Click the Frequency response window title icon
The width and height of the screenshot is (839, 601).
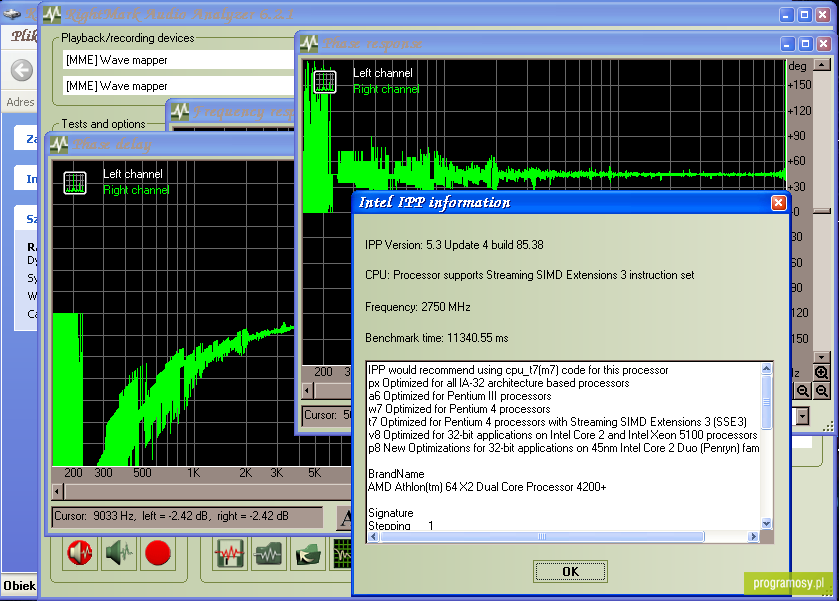click(180, 111)
